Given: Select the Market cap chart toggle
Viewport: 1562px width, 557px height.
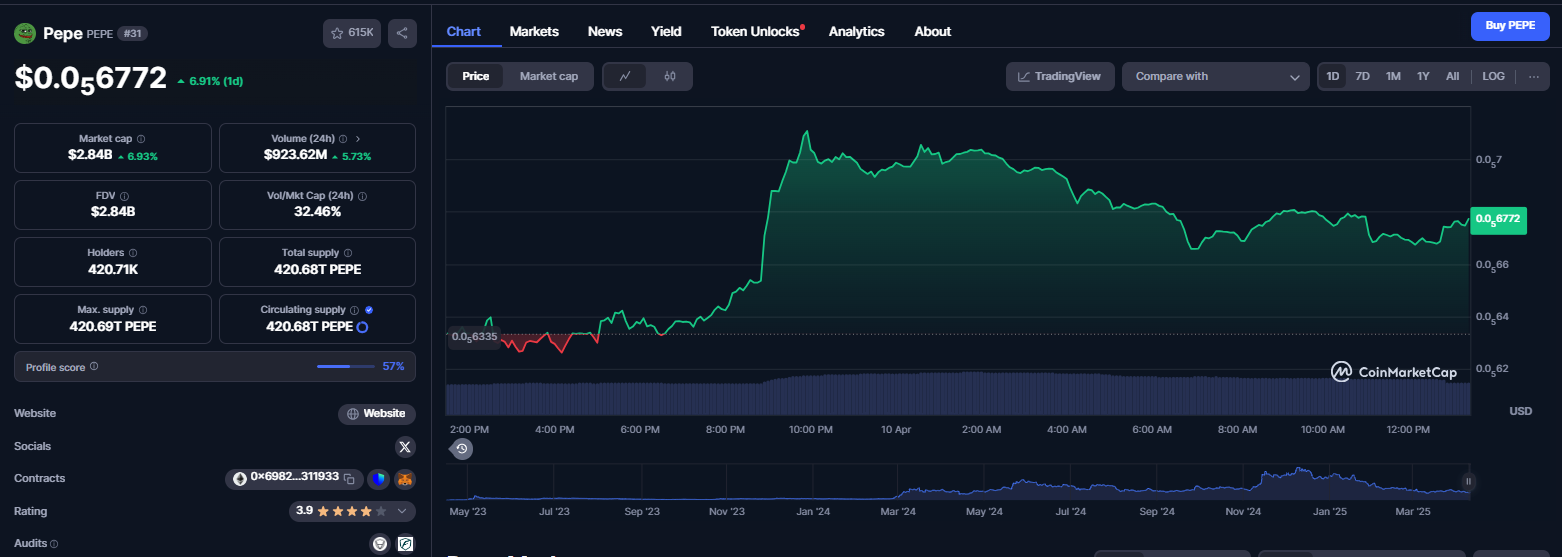Looking at the screenshot, I should point(548,76).
